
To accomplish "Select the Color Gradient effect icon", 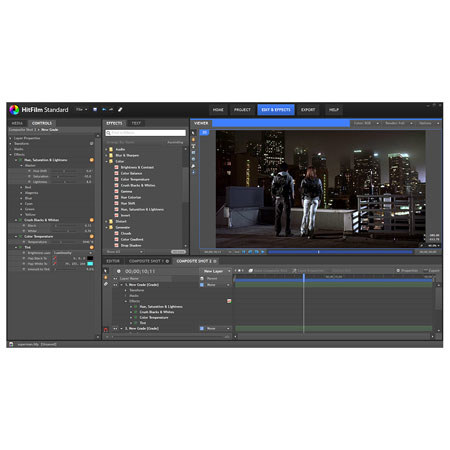I will coord(117,239).
